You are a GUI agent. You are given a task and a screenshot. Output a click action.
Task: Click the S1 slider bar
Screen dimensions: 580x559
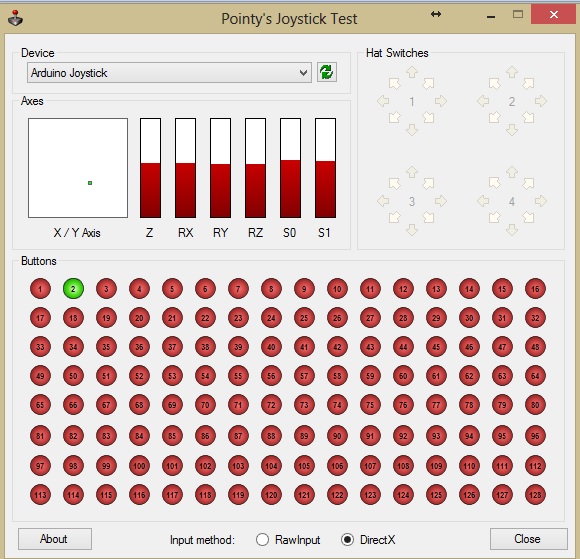pyautogui.click(x=326, y=168)
